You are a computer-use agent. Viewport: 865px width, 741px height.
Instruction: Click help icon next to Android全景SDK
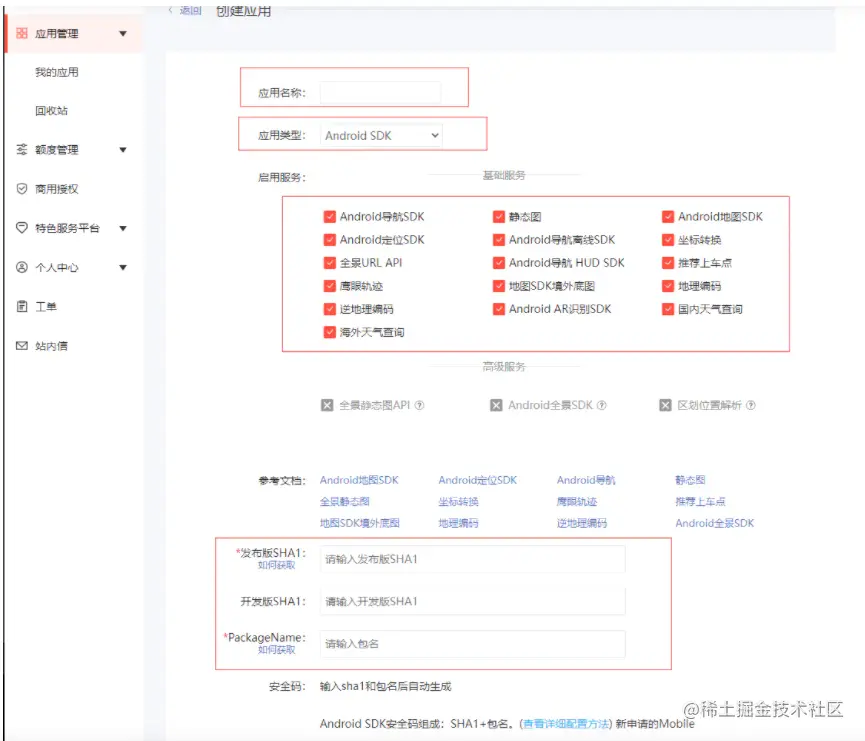pyautogui.click(x=602, y=405)
